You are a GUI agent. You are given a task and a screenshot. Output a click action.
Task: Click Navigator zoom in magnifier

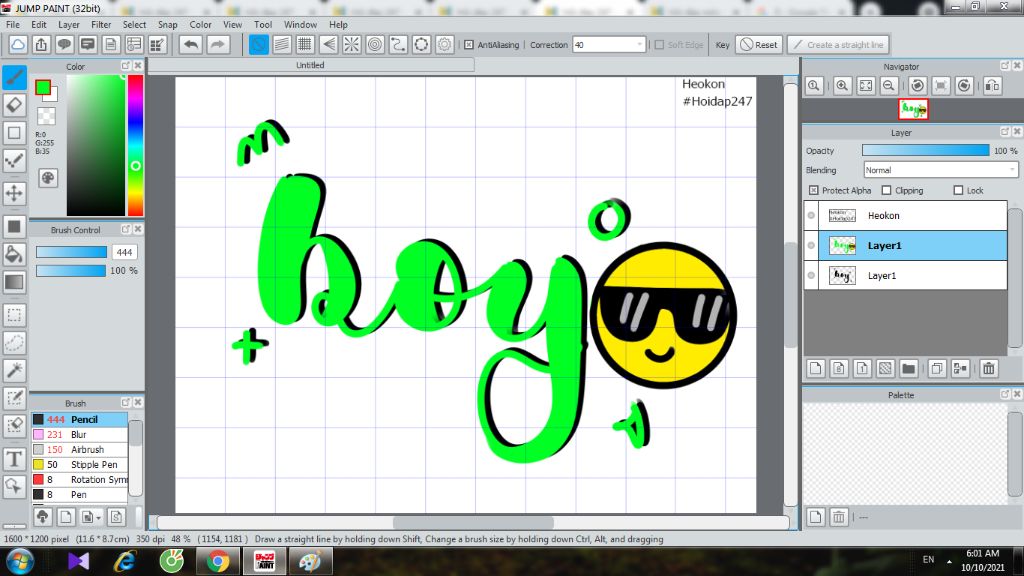(x=842, y=86)
